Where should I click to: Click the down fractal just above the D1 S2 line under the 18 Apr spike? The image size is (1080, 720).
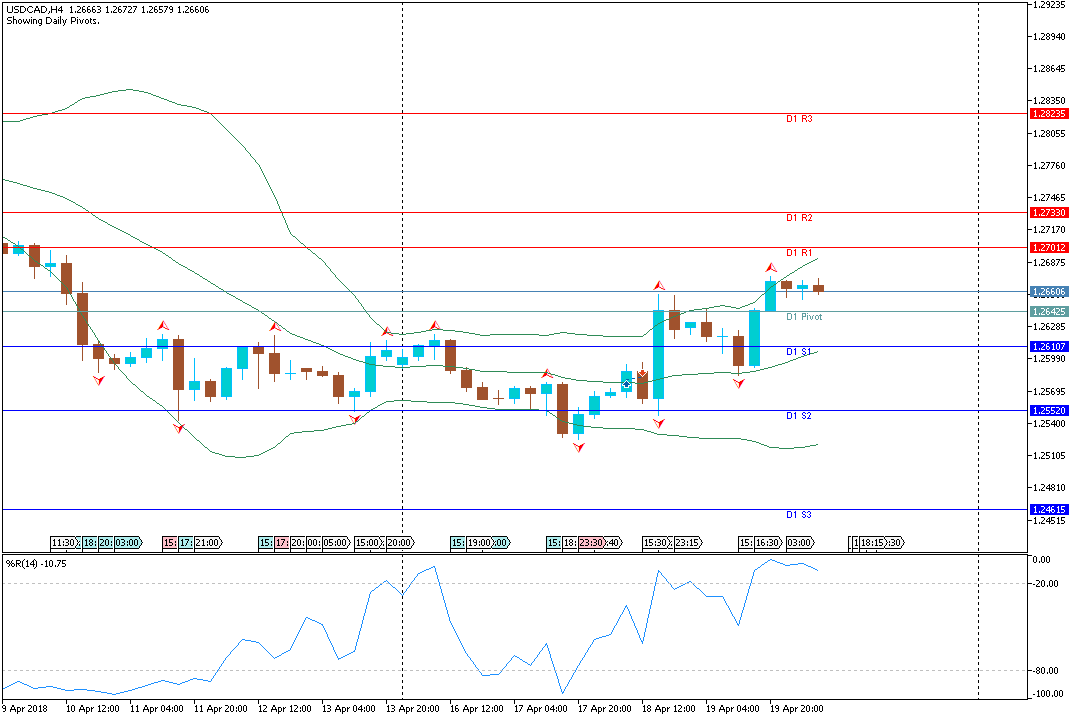pyautogui.click(x=658, y=423)
